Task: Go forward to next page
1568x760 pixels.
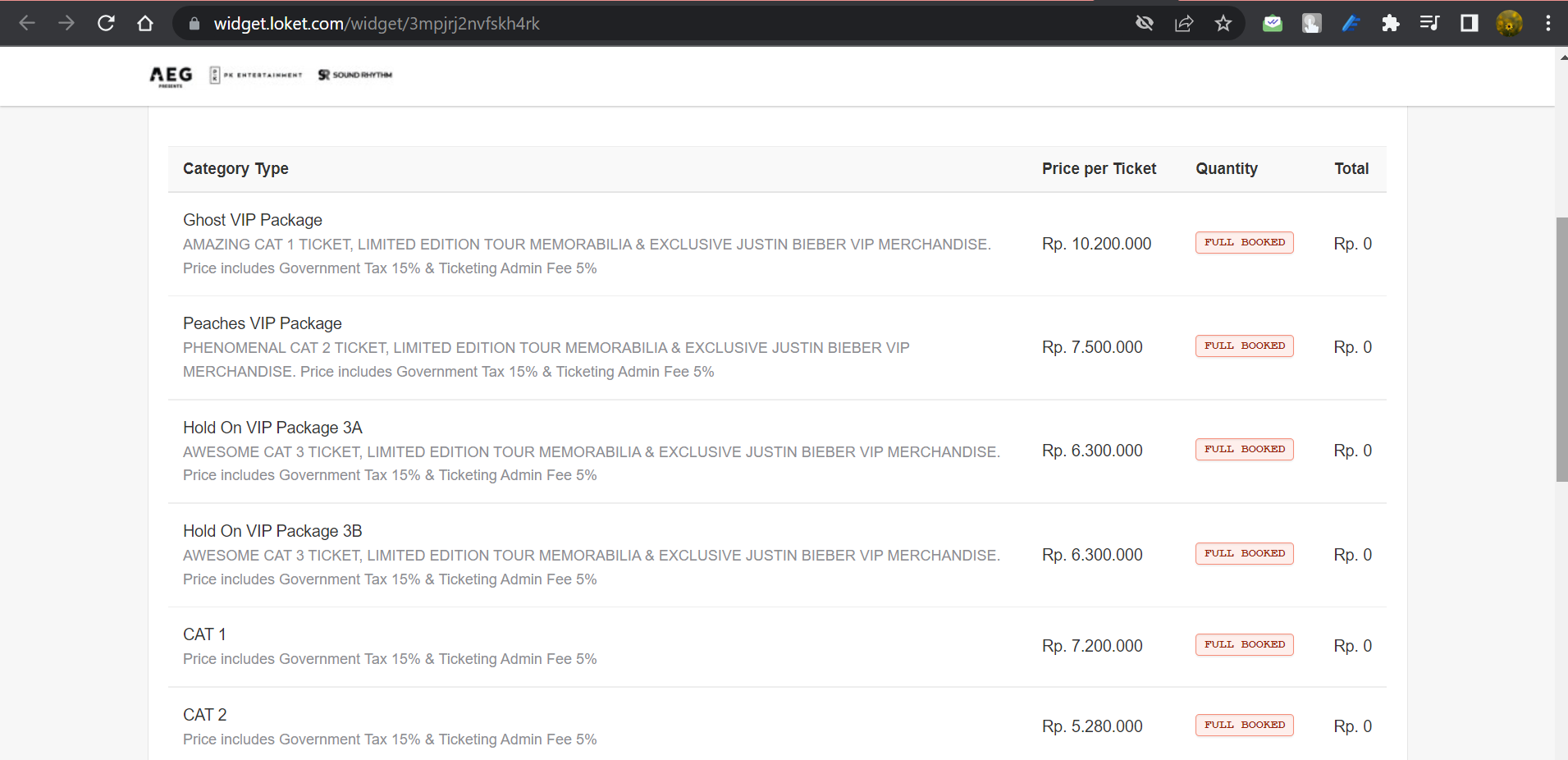Action: [x=66, y=23]
